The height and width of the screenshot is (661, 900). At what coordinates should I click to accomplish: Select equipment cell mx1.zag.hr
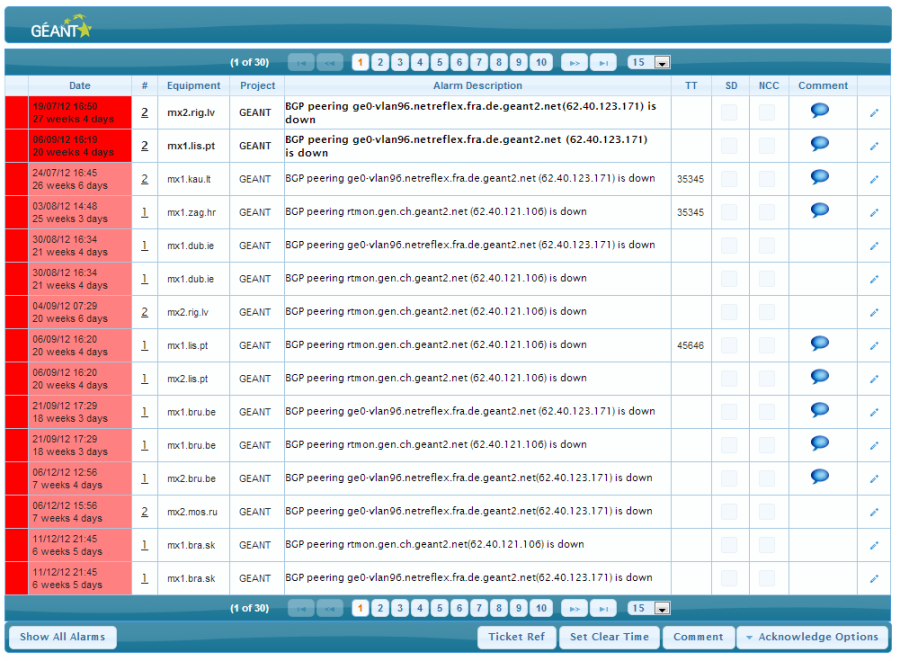191,212
